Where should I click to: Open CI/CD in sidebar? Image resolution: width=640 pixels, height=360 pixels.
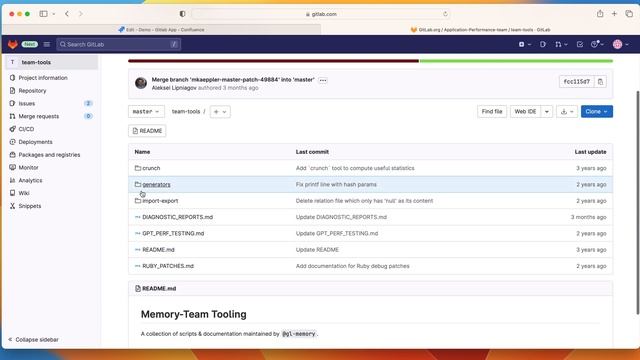26,129
